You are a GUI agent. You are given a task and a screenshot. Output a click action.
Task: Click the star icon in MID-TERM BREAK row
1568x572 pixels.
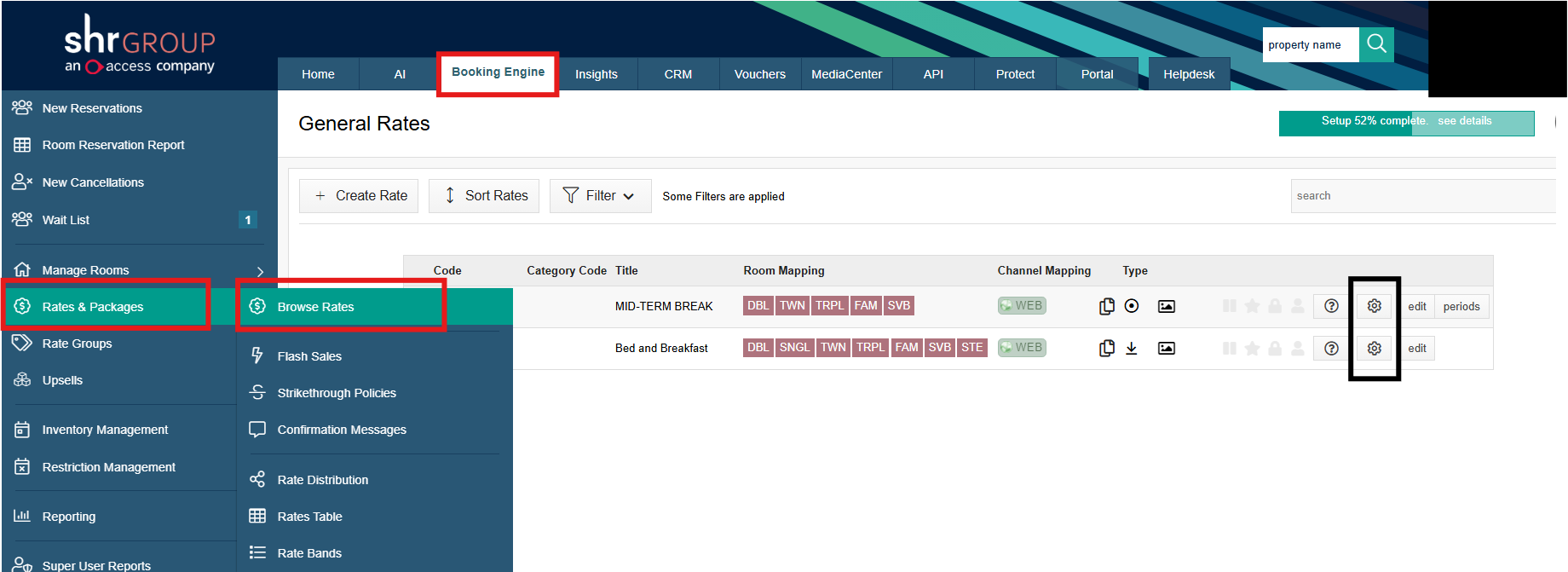click(x=1252, y=306)
